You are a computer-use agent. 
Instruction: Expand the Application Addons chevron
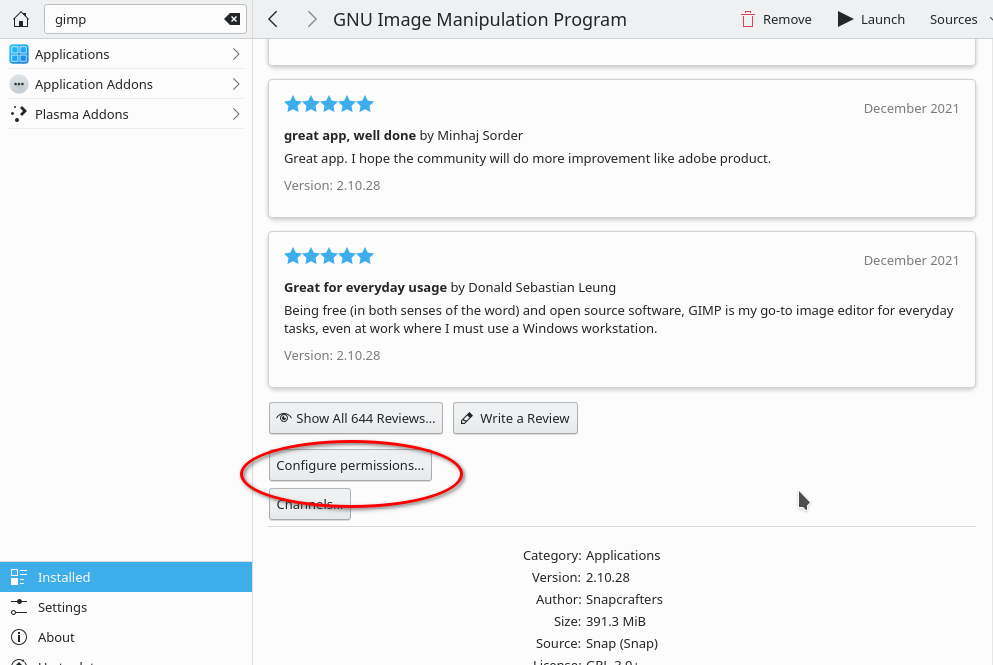(x=236, y=84)
